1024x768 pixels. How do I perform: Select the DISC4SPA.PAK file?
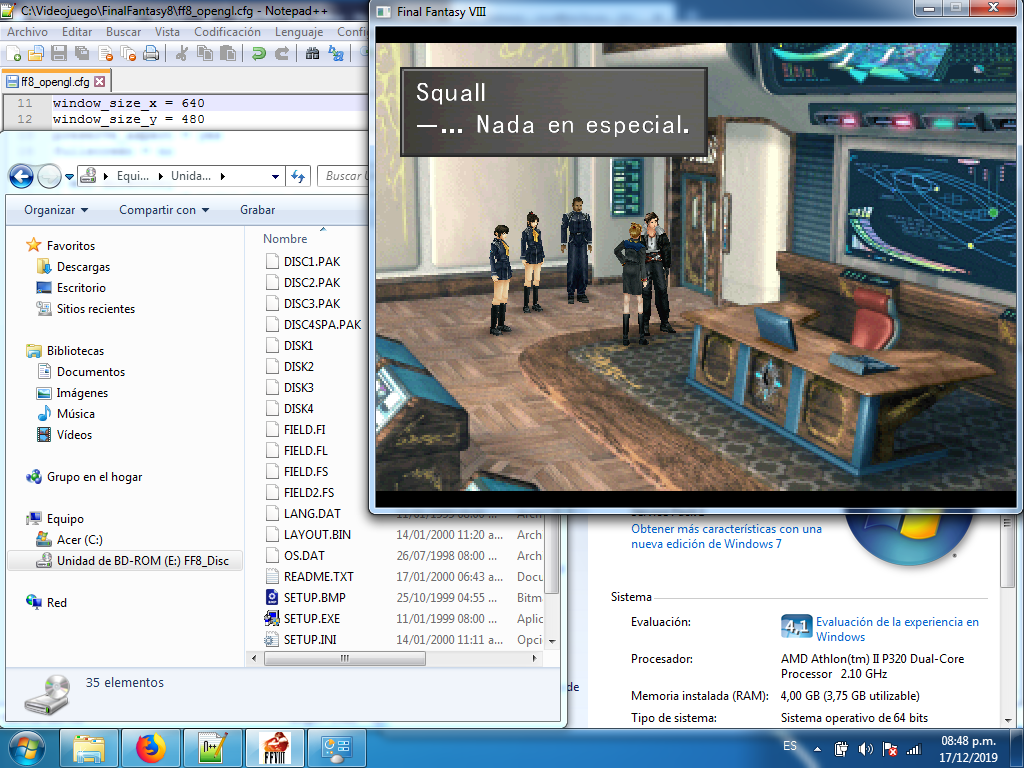[322, 325]
